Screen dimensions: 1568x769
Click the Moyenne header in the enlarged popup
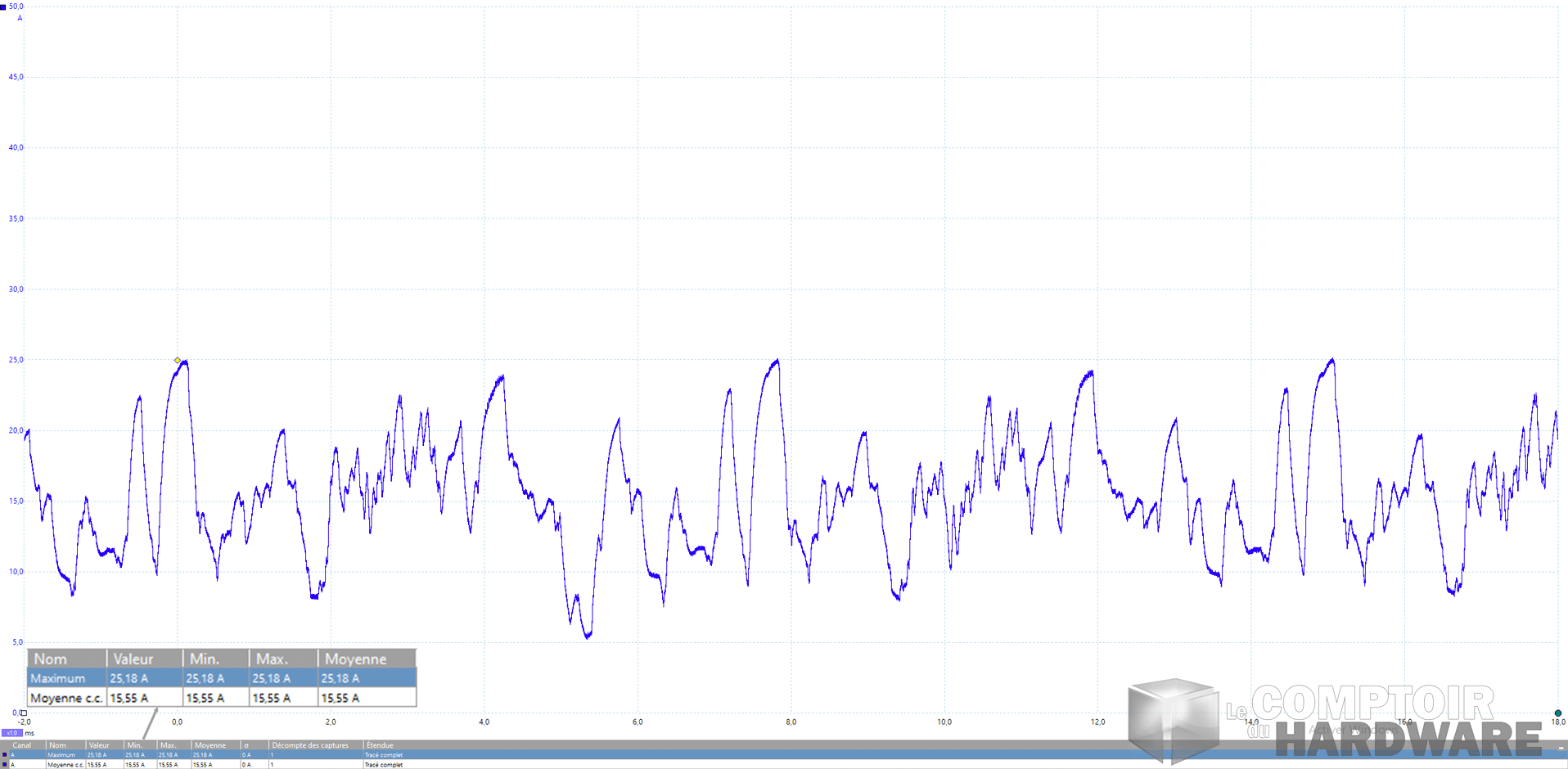pyautogui.click(x=355, y=659)
